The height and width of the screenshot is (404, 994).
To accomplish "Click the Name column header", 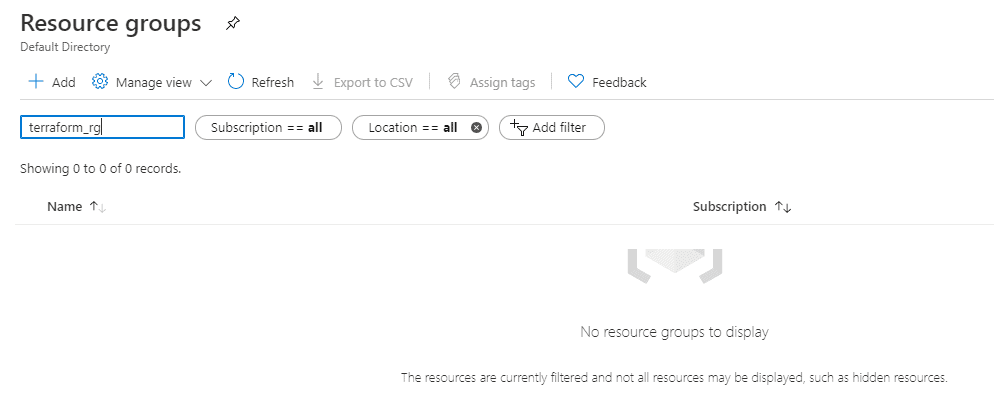I will (x=64, y=207).
